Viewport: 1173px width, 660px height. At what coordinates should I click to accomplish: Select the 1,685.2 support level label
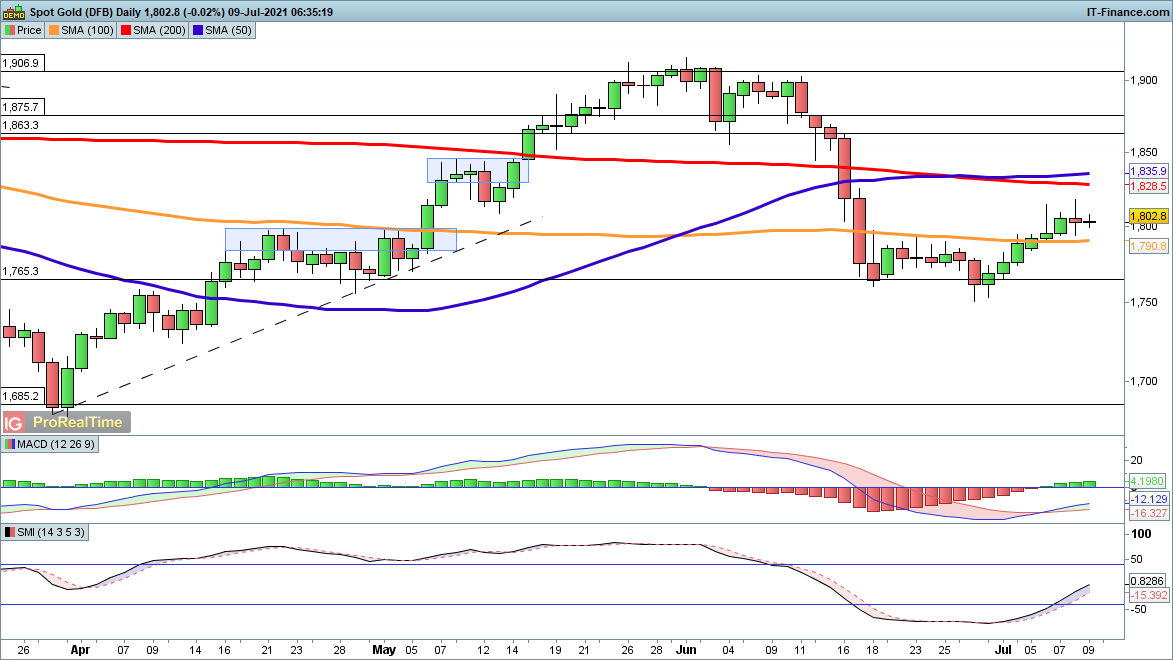click(x=21, y=395)
